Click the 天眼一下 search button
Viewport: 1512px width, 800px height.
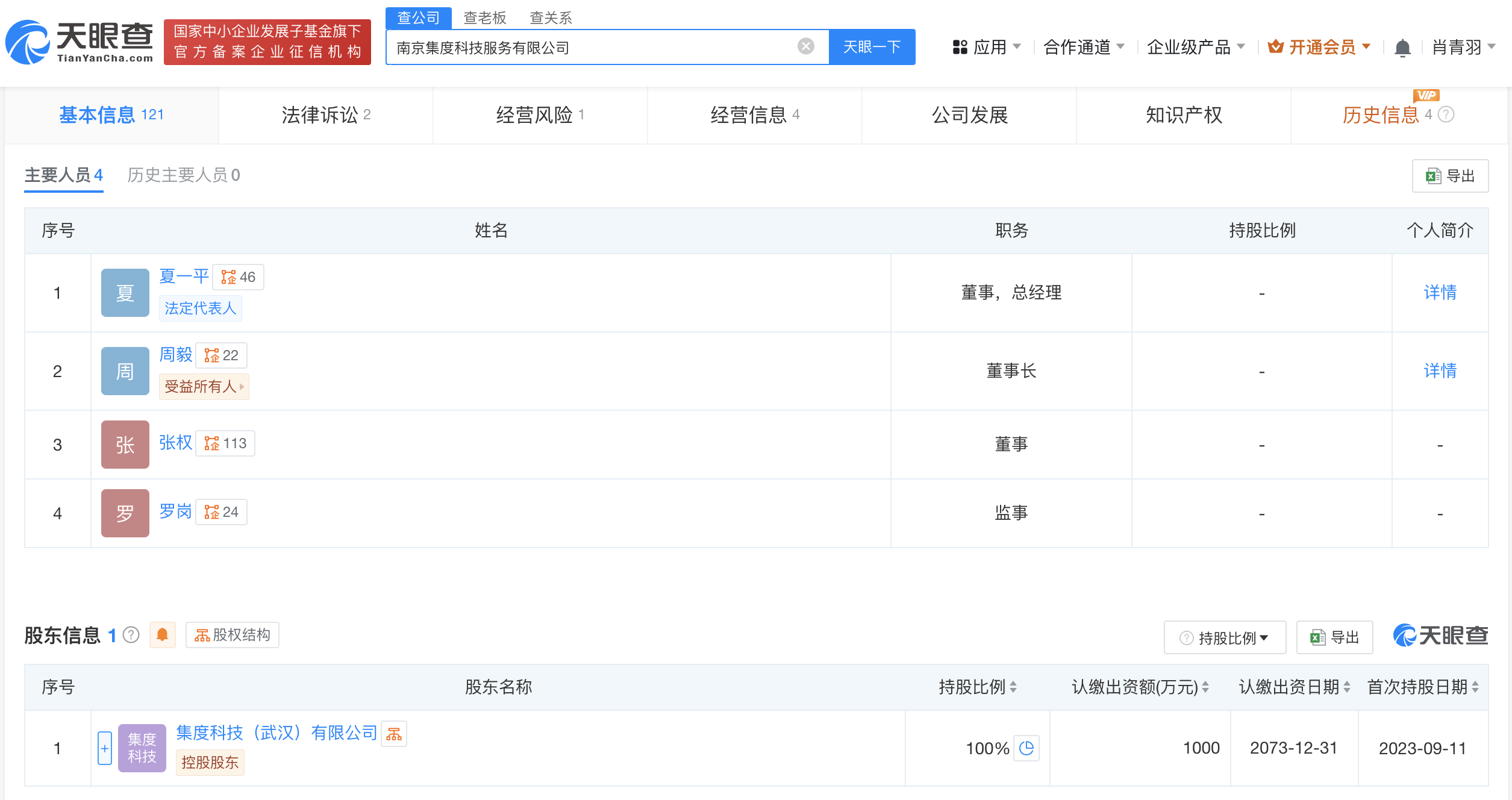872,47
